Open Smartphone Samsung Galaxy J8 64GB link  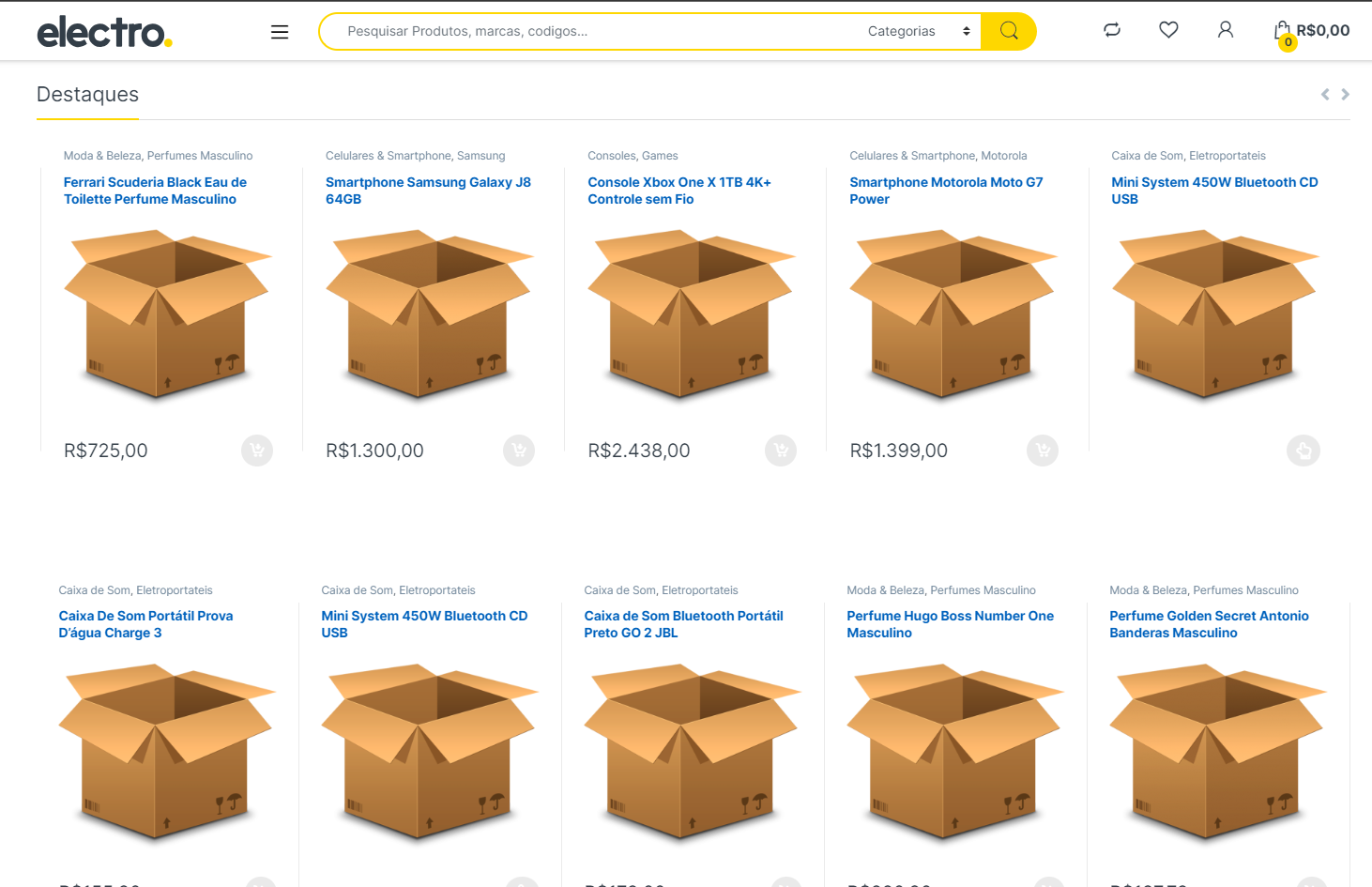click(x=428, y=191)
